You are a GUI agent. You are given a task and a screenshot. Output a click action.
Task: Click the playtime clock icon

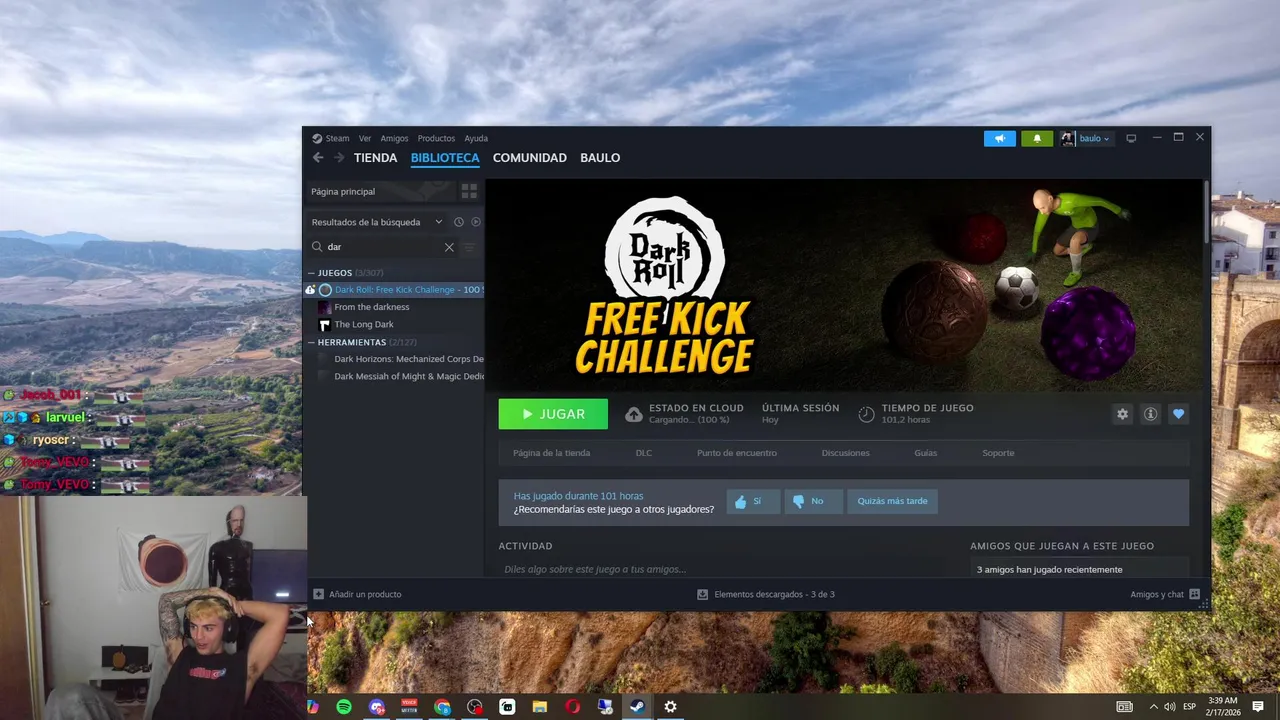[866, 414]
